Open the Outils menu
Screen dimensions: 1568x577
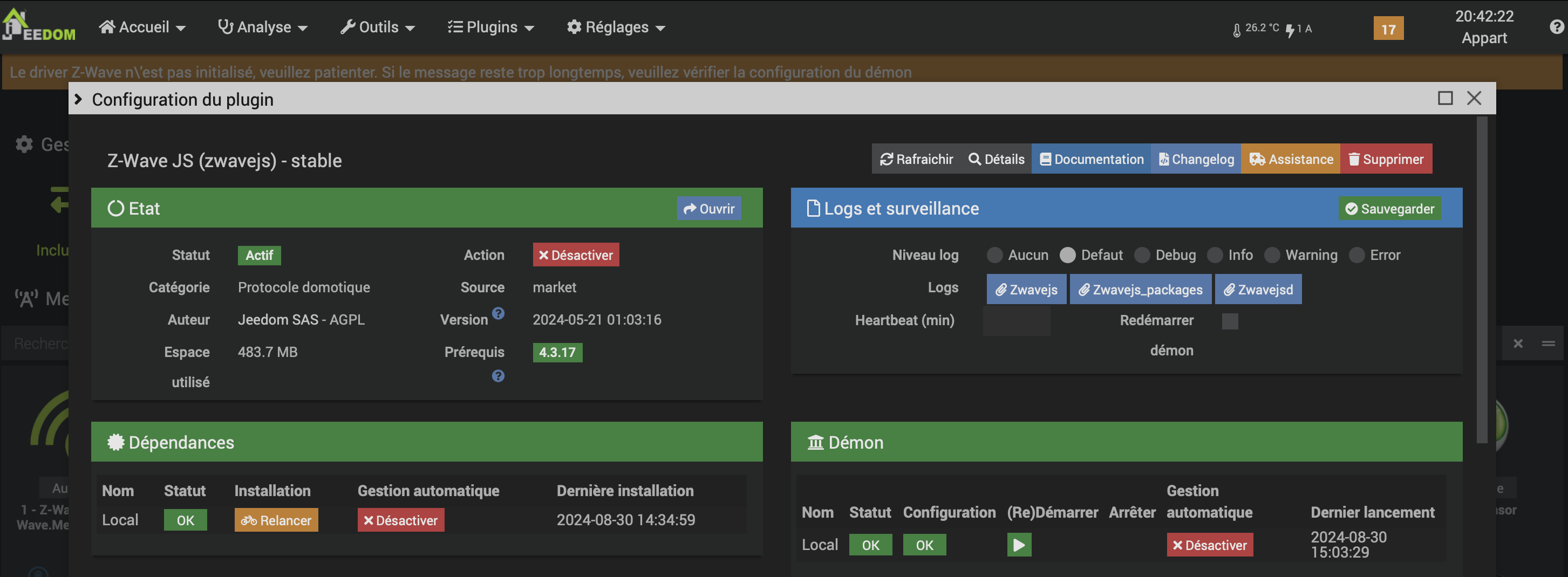(377, 28)
